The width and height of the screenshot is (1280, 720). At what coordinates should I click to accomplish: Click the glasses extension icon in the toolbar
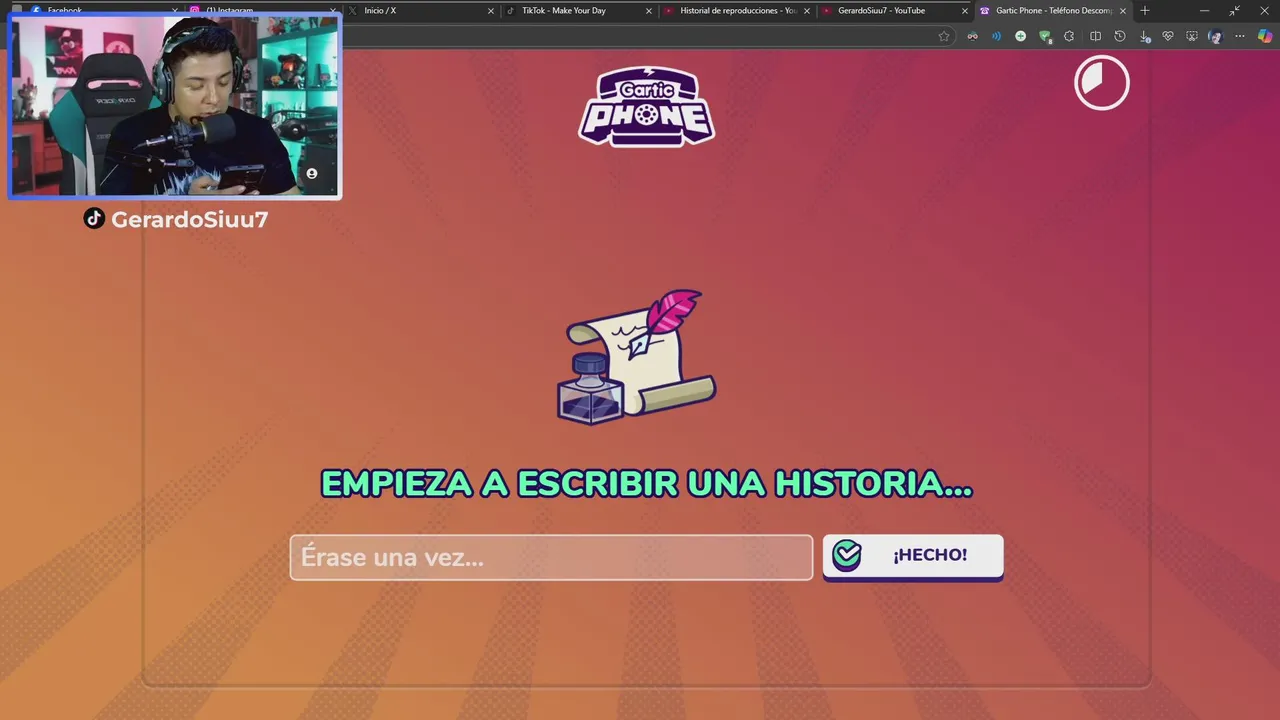pos(972,36)
